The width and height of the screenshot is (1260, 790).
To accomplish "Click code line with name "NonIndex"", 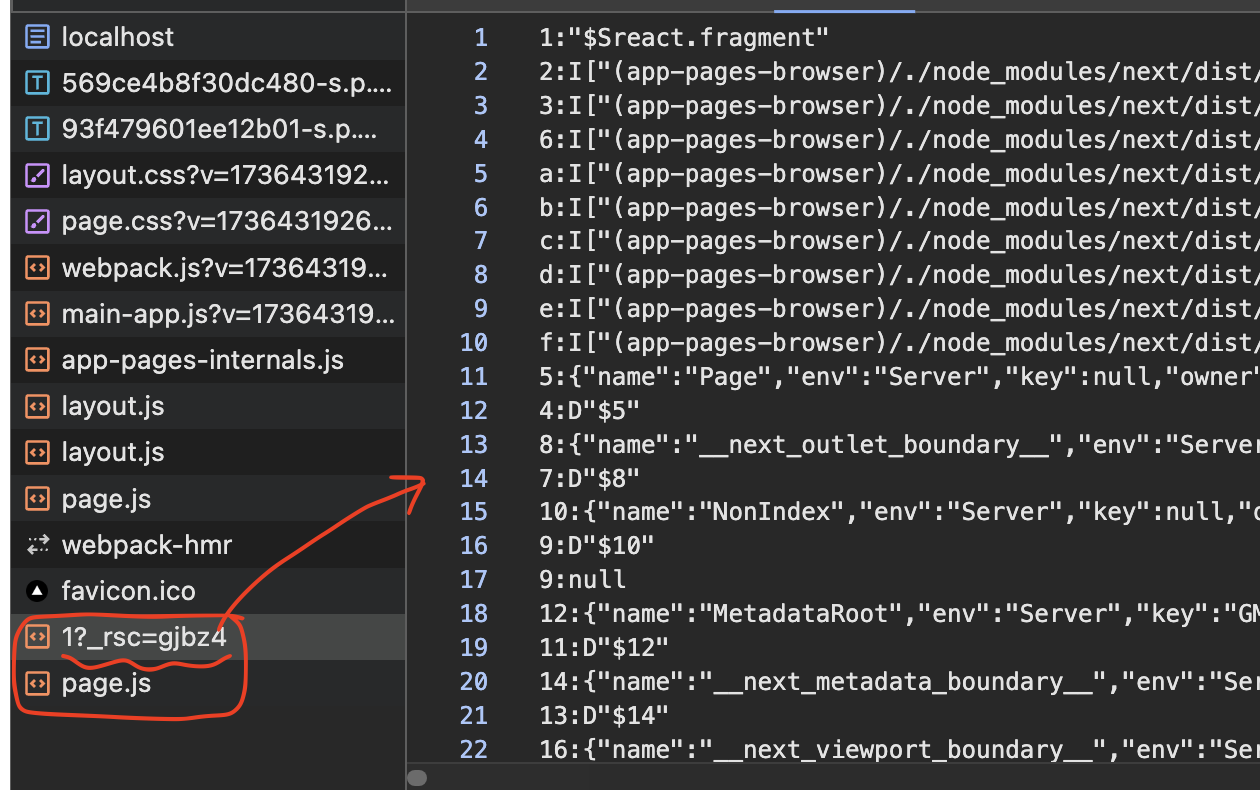I will [898, 512].
